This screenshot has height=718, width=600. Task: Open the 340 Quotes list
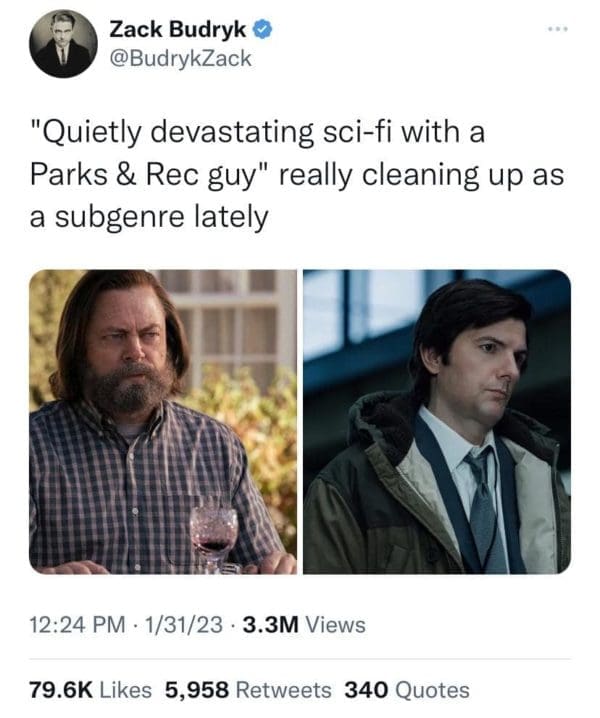[406, 689]
